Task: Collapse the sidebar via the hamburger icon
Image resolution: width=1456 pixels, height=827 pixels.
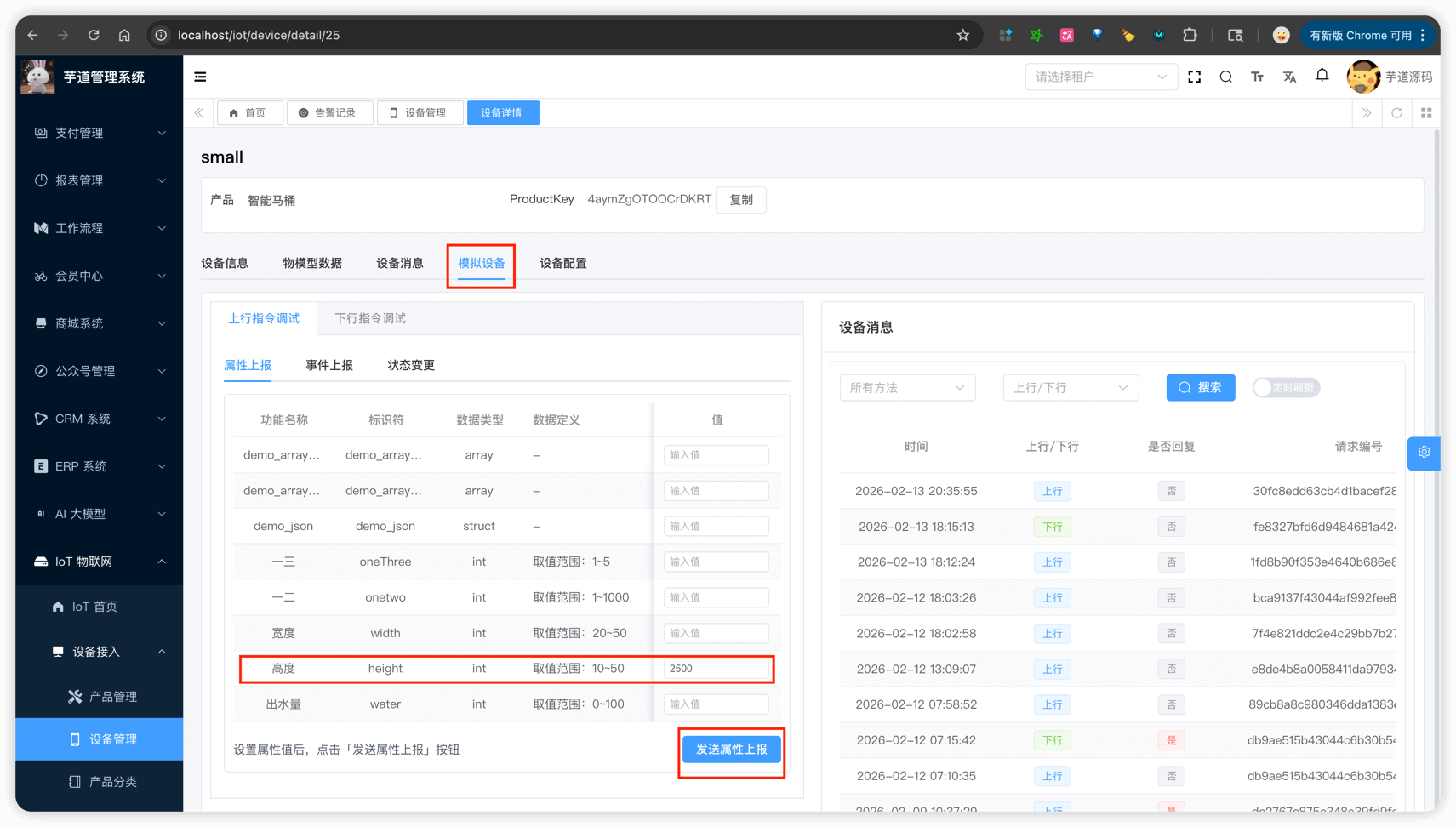Action: click(200, 77)
